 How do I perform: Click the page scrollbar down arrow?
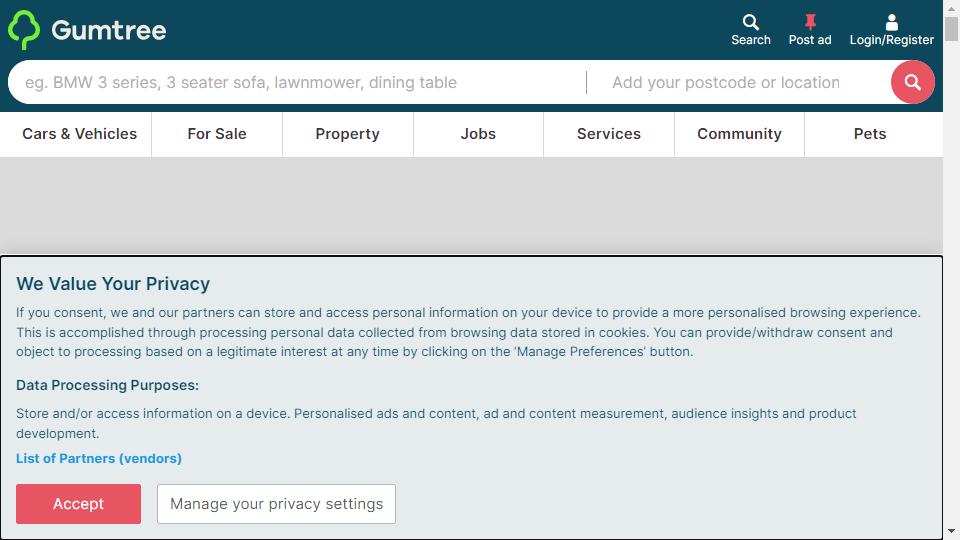click(951, 531)
